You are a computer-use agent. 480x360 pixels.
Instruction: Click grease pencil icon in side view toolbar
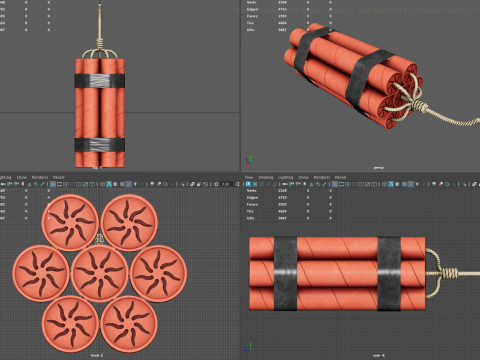pos(324,184)
